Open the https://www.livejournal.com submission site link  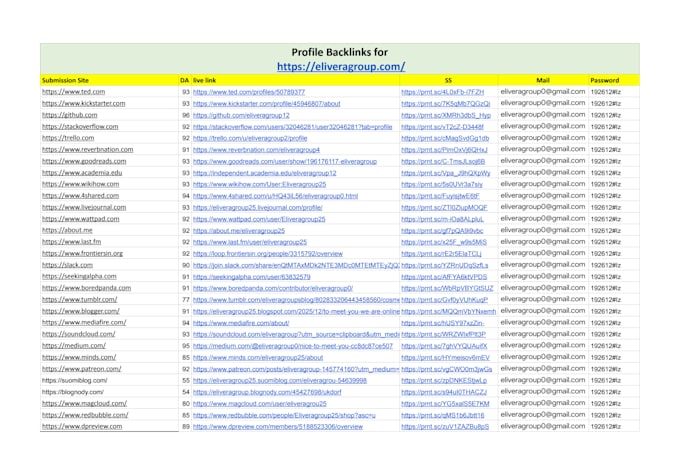(84, 207)
